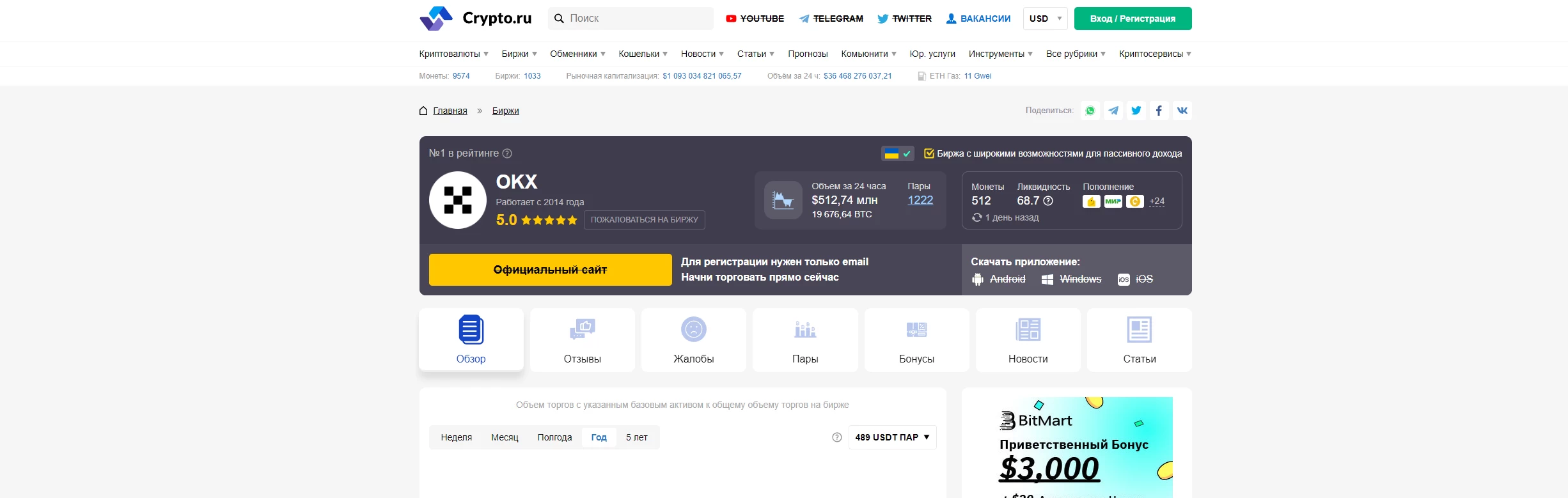
Task: Expand the Инструменты menu
Action: coord(1000,54)
